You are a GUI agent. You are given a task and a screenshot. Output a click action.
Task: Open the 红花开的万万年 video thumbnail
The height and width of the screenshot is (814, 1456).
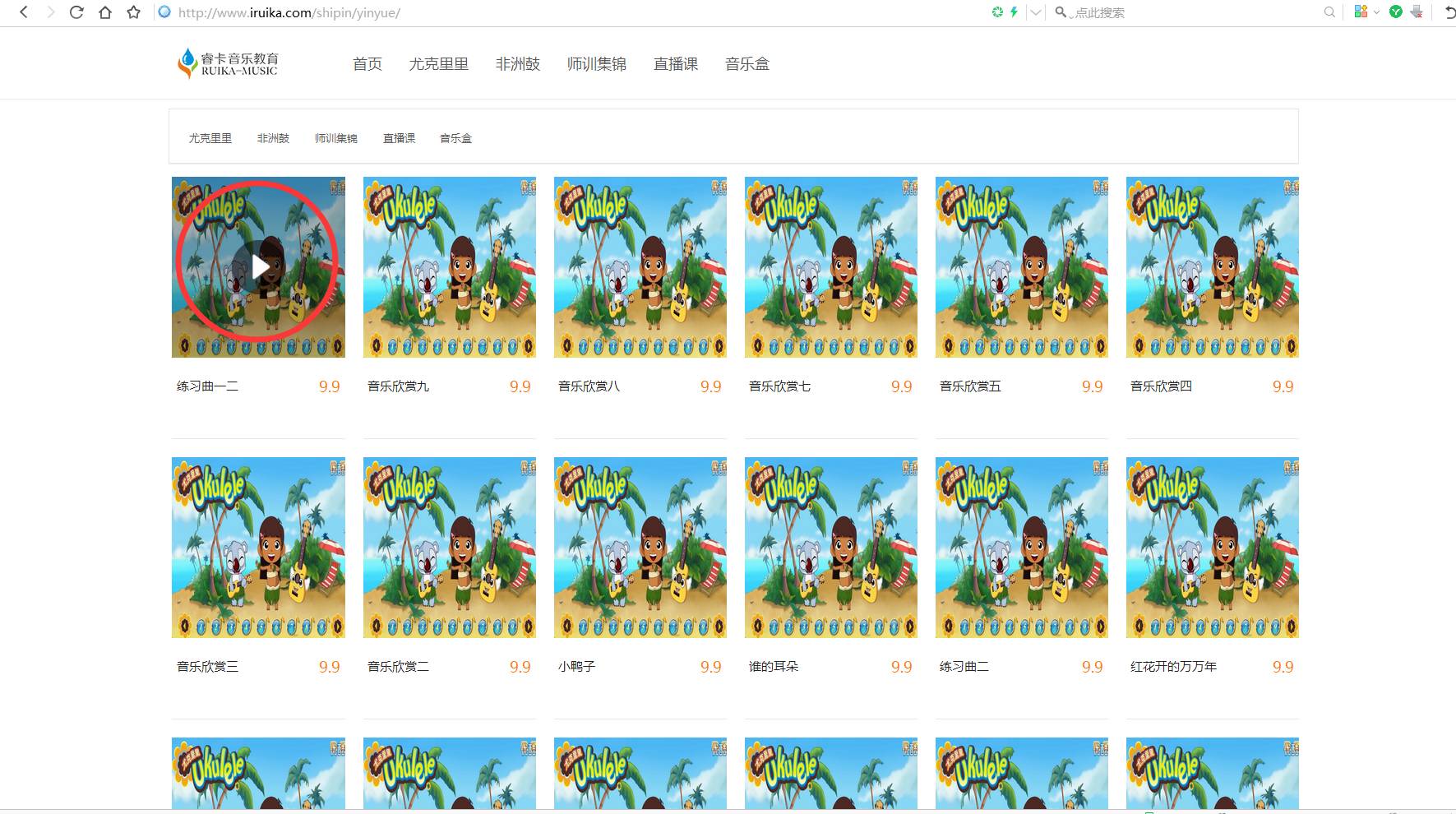point(1213,548)
